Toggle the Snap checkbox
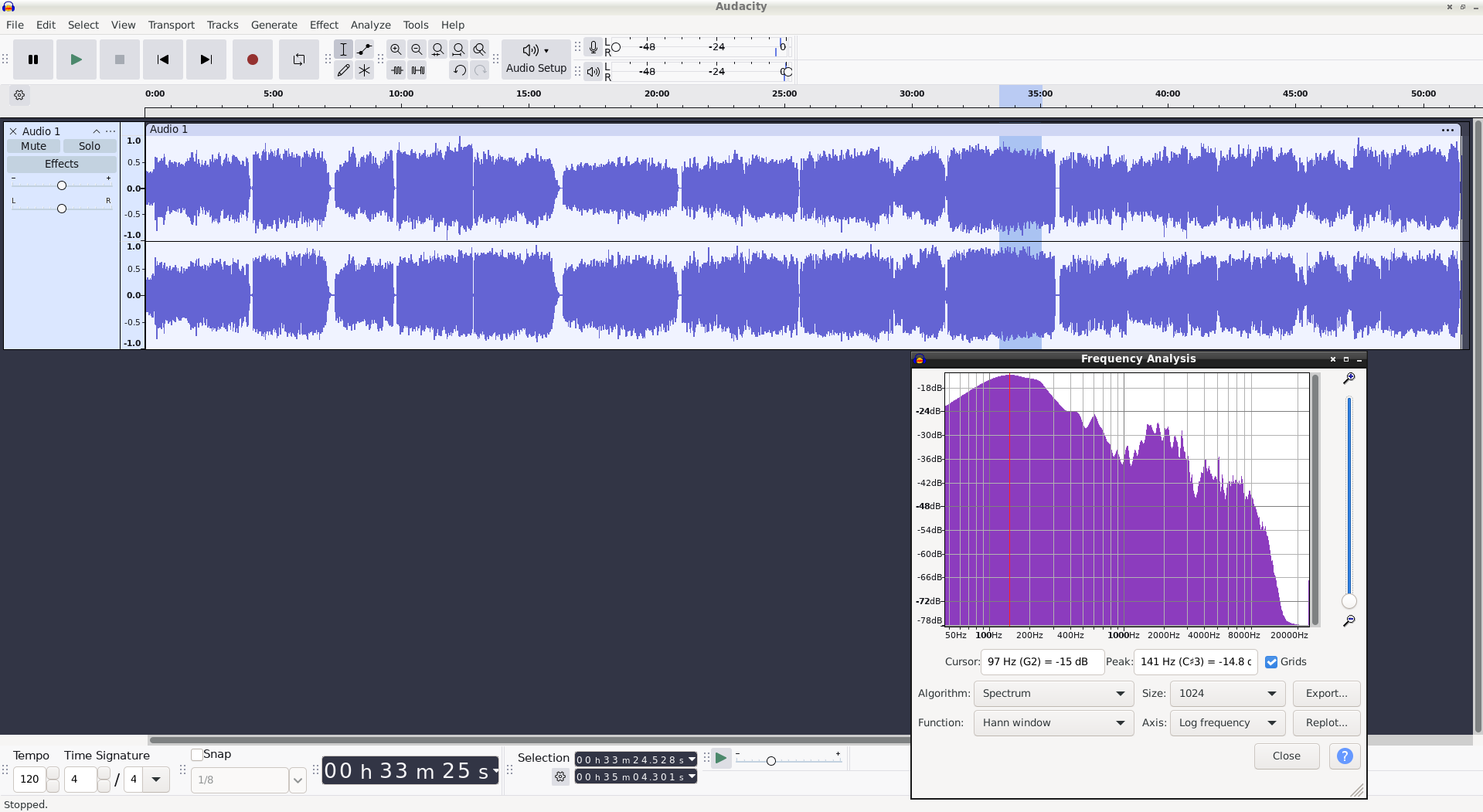1483x812 pixels. pyautogui.click(x=197, y=755)
